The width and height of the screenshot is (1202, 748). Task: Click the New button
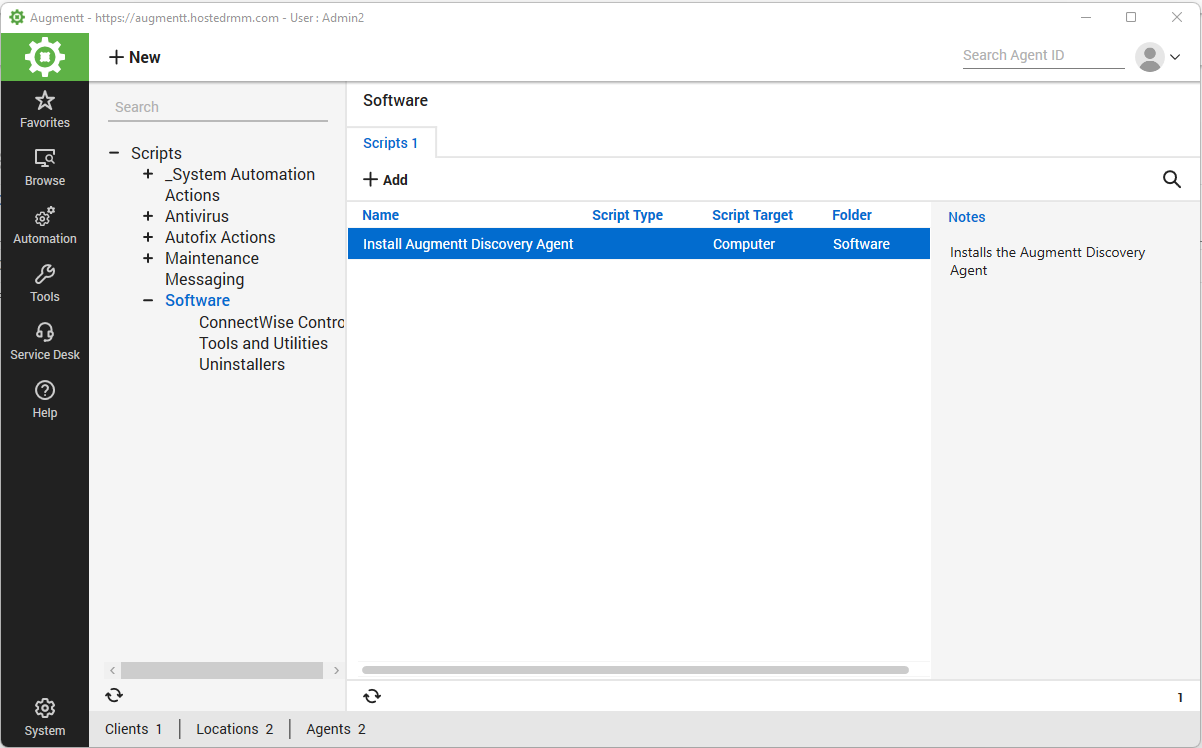tap(135, 57)
